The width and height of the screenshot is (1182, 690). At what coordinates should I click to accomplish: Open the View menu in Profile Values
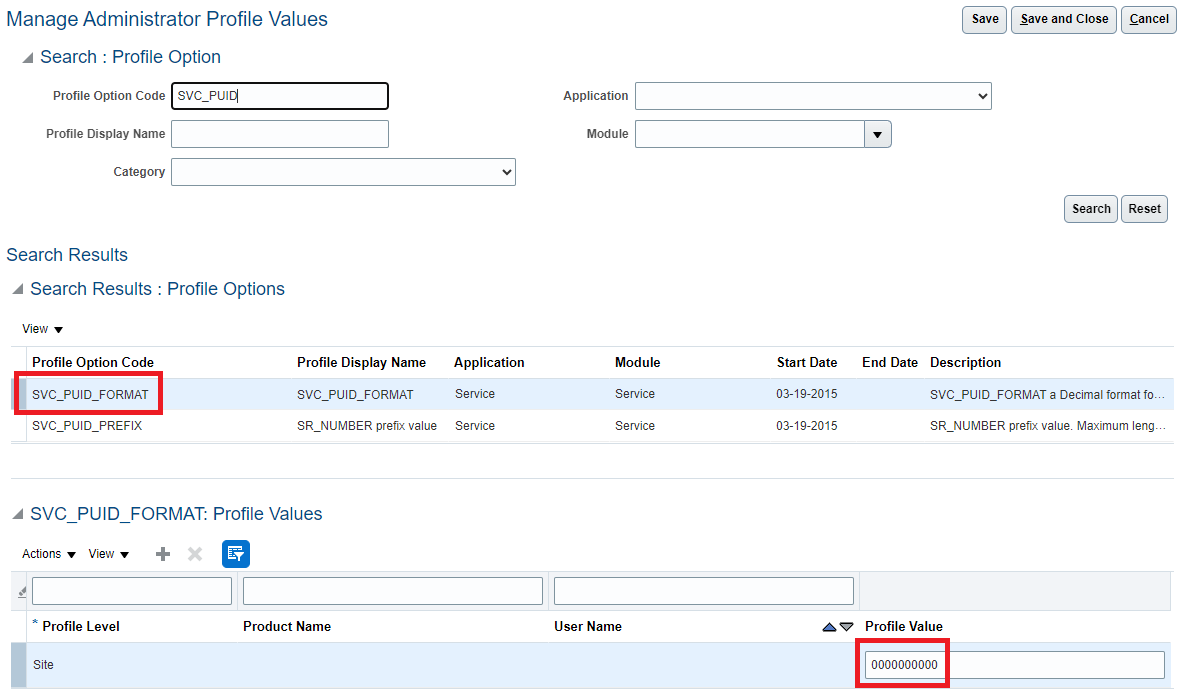coord(108,553)
